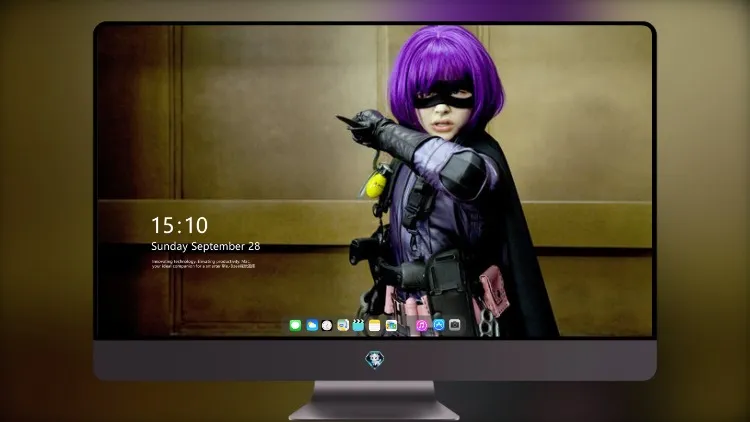The width and height of the screenshot is (750, 422).
Task: Open the yellow Notes app in dock
Action: (x=375, y=326)
